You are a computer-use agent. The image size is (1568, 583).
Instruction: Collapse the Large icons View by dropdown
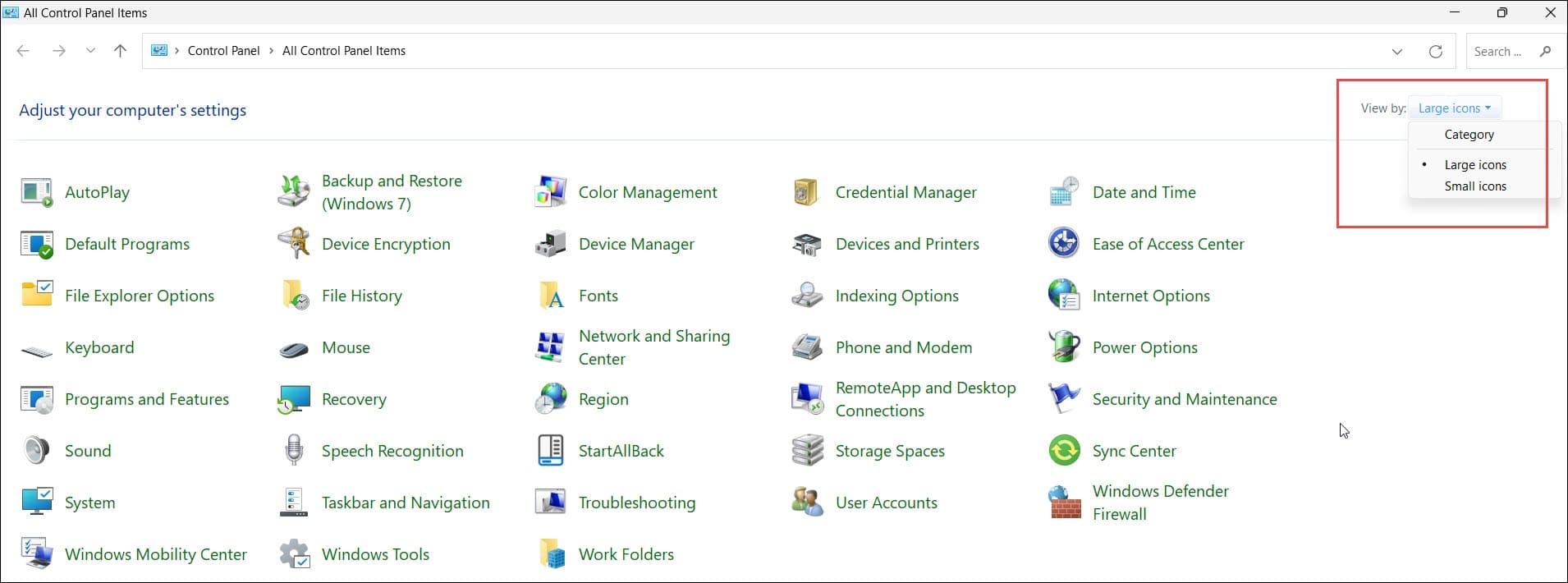click(x=1455, y=108)
